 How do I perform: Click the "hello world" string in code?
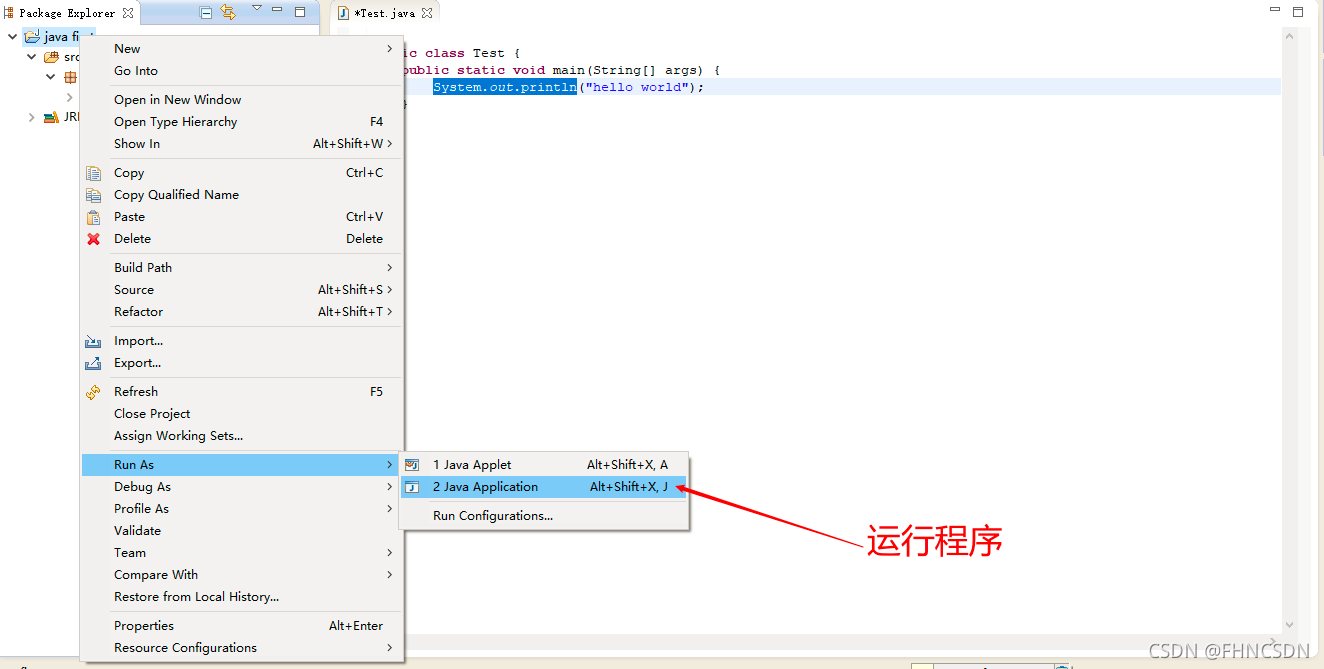pos(636,87)
